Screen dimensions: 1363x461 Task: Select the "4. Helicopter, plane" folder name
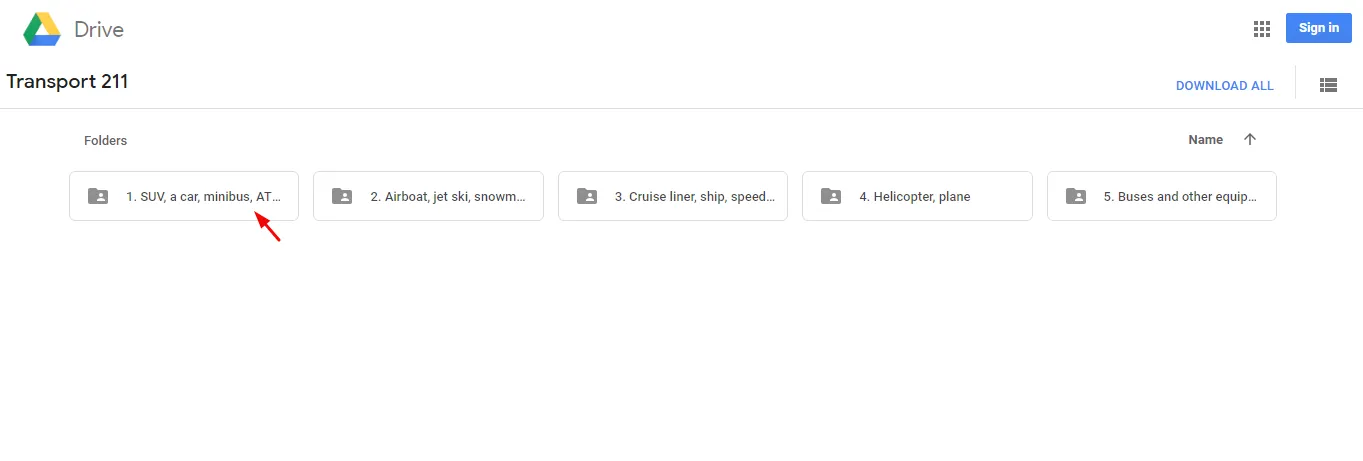click(x=915, y=197)
